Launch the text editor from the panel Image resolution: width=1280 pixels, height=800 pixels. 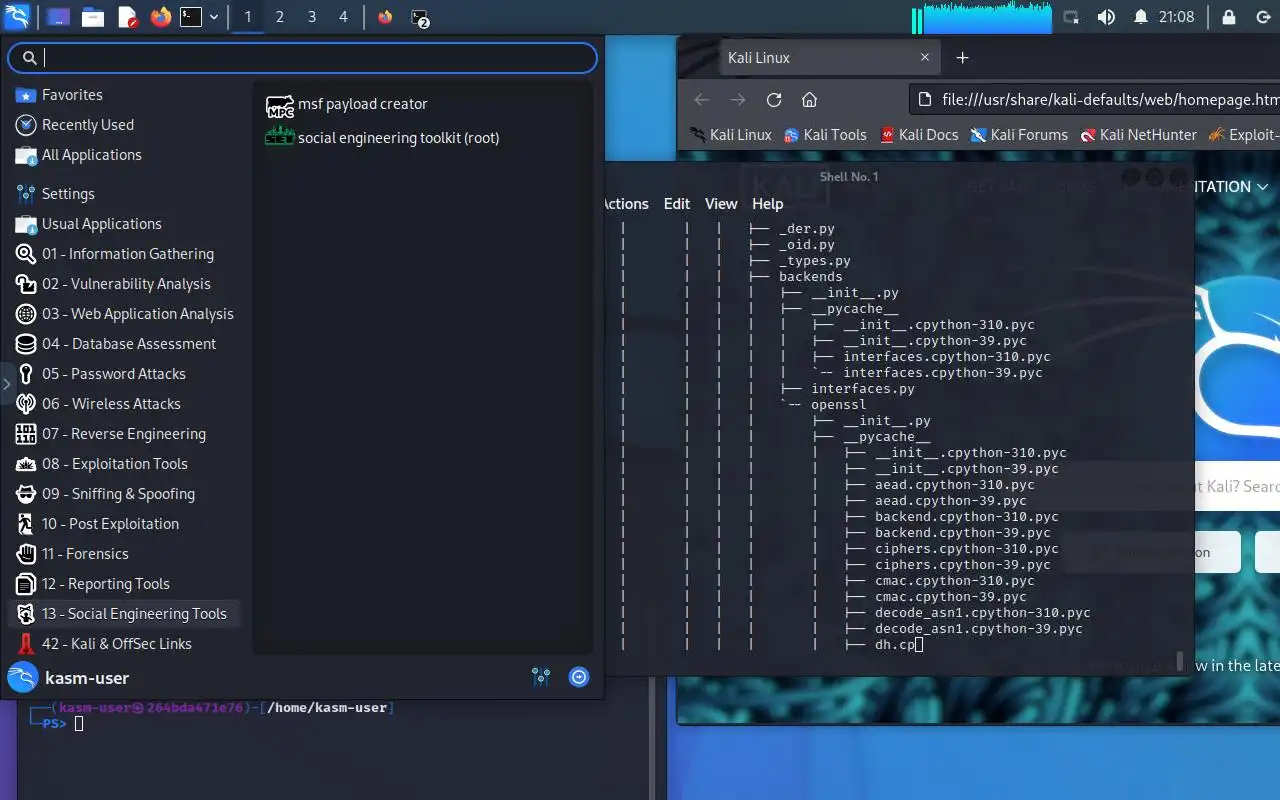point(127,17)
